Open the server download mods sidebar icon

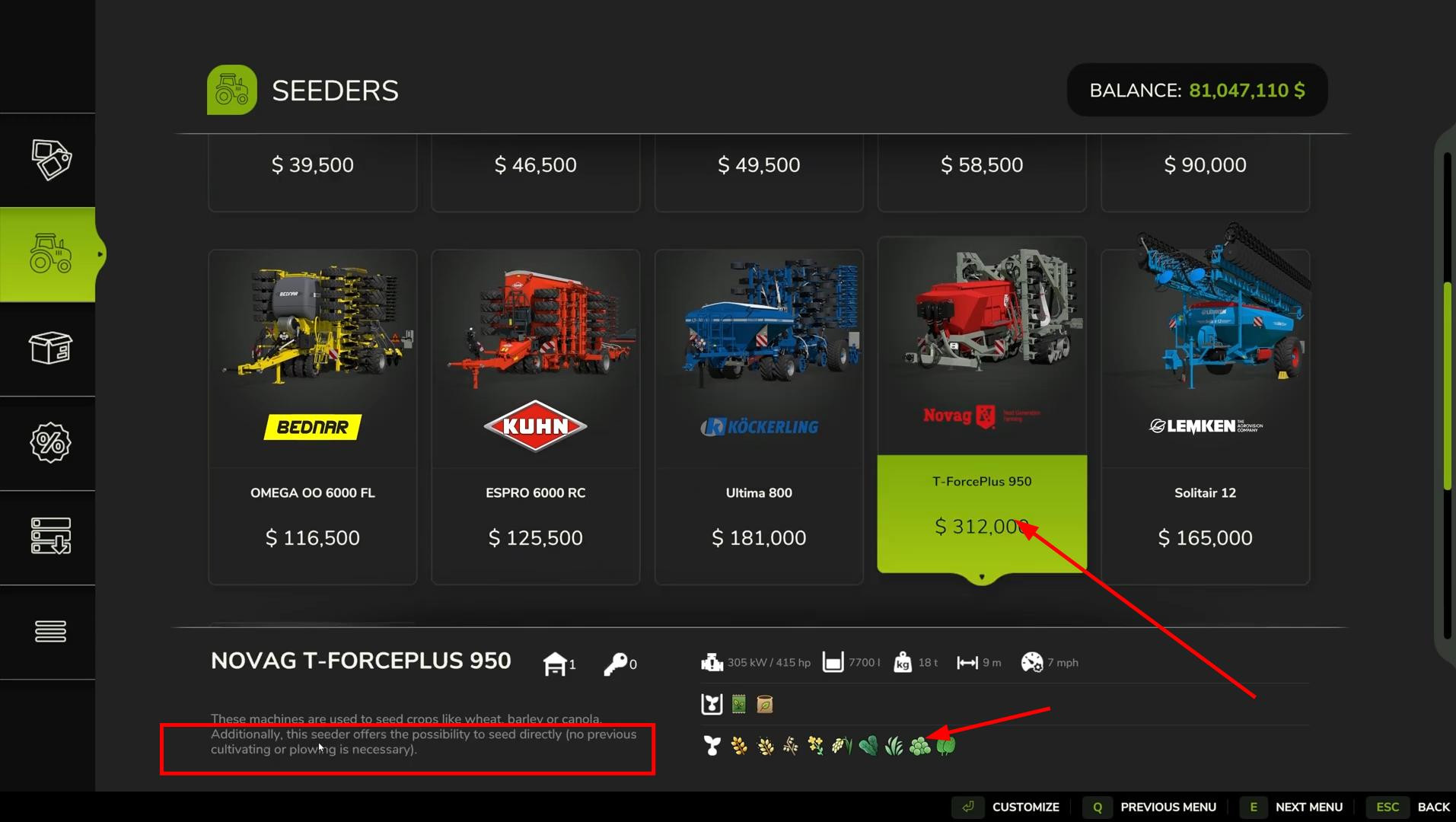51,537
